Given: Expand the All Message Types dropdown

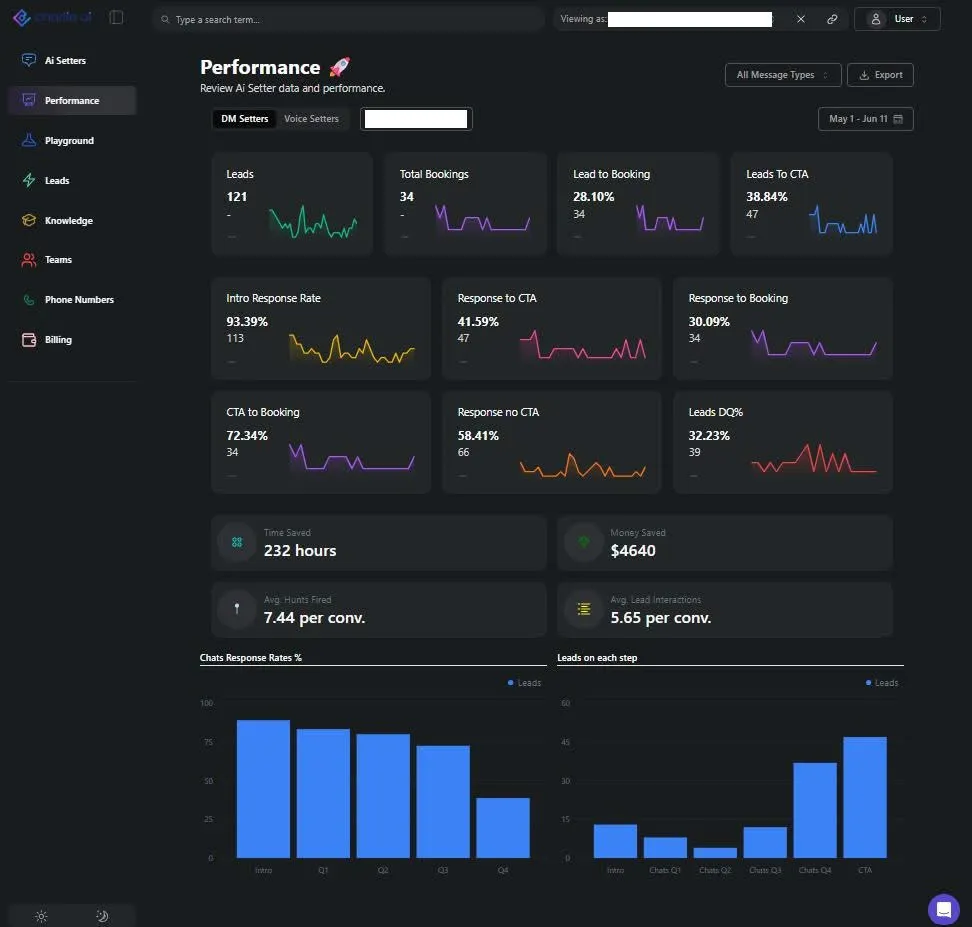Looking at the screenshot, I should pyautogui.click(x=783, y=75).
